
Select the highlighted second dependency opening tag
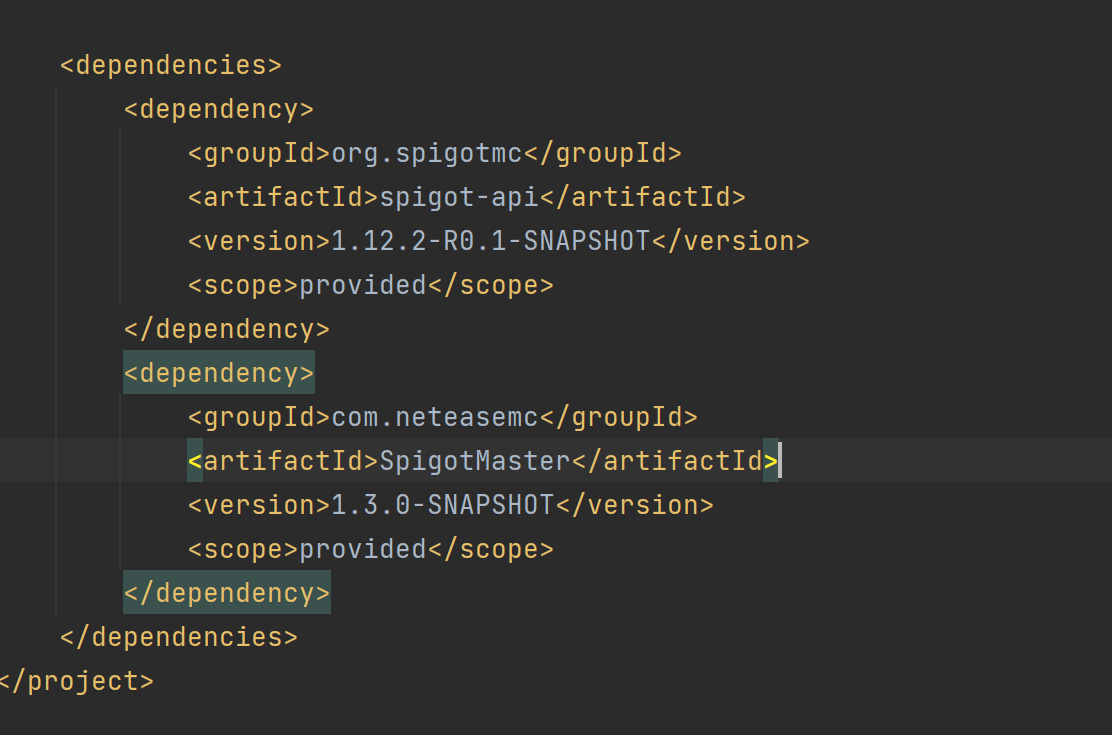pos(219,373)
